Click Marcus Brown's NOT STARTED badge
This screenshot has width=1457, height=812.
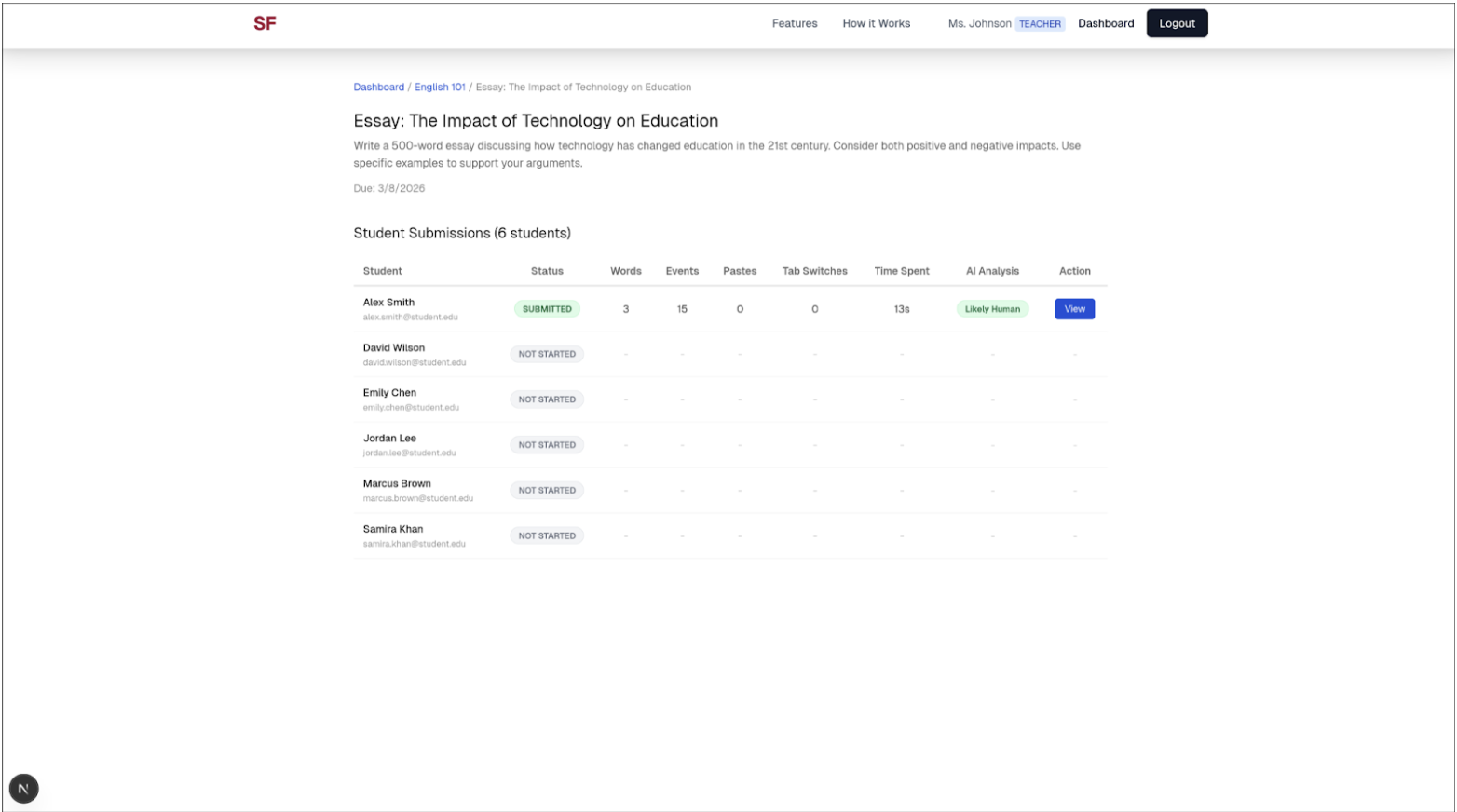point(547,491)
